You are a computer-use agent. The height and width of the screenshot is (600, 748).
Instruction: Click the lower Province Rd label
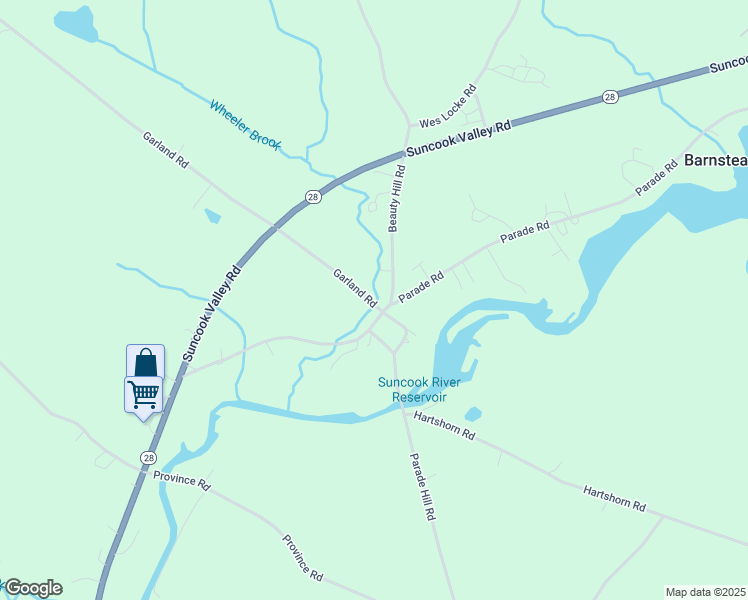[302, 558]
